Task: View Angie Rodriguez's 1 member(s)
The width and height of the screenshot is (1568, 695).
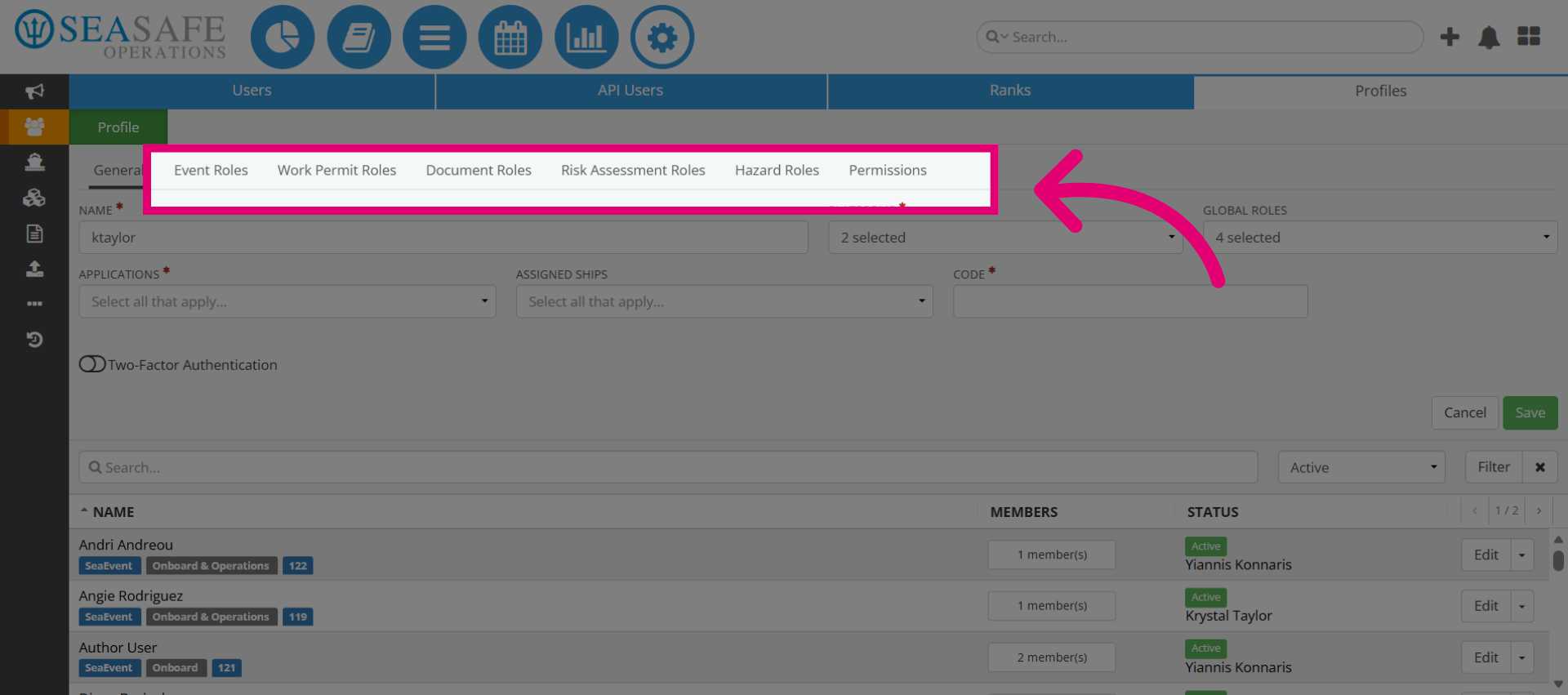Action: (x=1052, y=606)
